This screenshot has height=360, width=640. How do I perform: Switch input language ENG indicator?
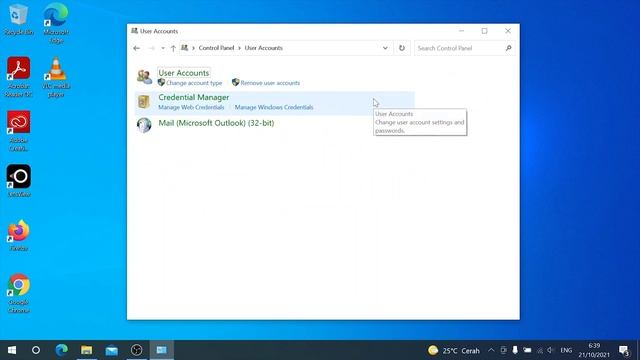coord(566,350)
